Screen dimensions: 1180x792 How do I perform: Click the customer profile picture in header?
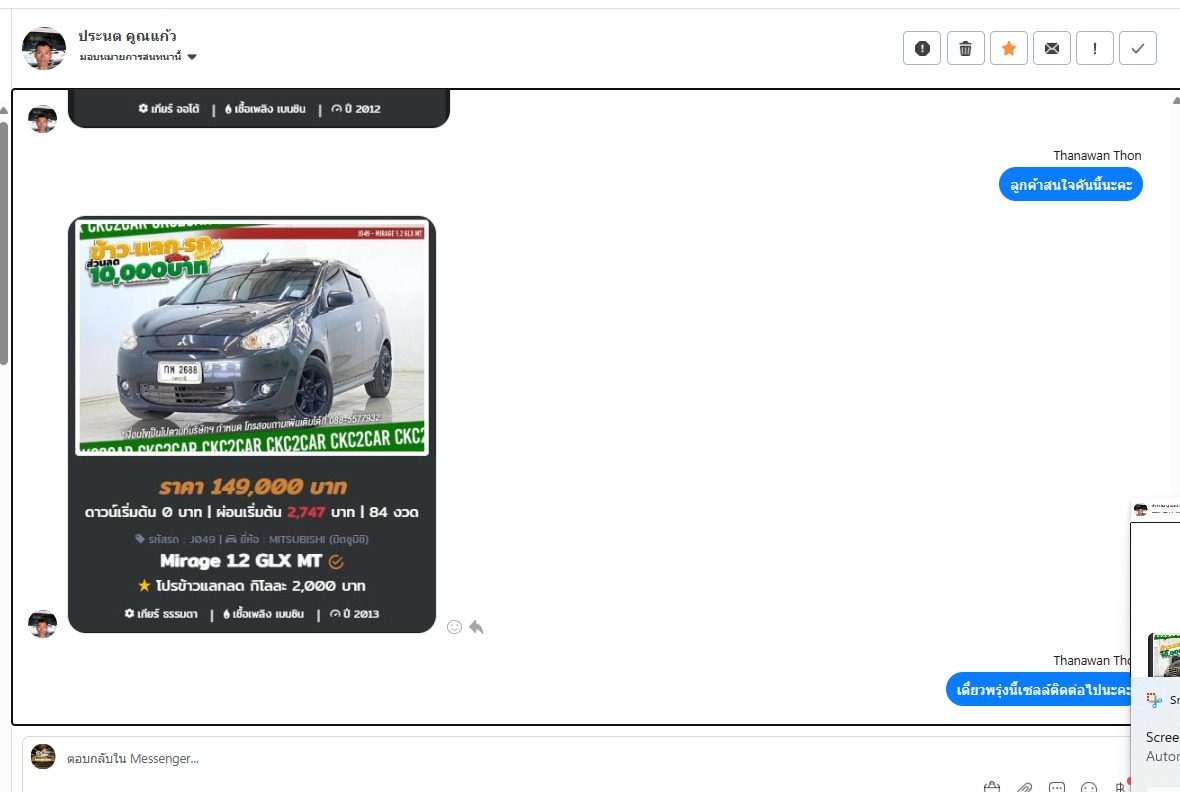[x=44, y=48]
